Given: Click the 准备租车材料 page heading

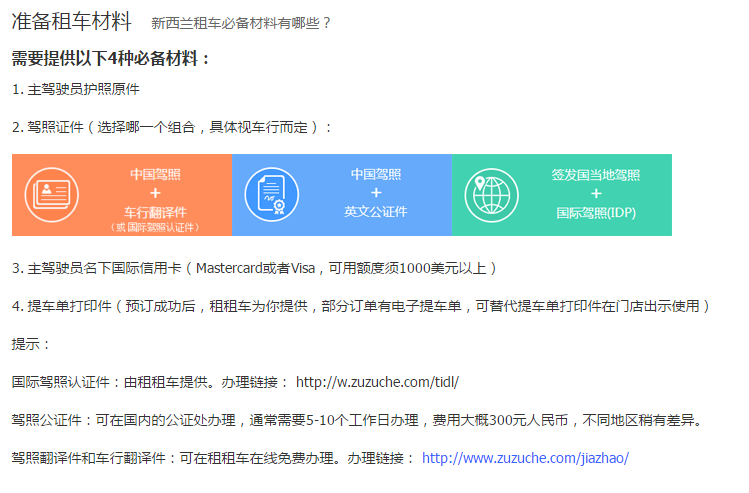Looking at the screenshot, I should click(x=71, y=21).
